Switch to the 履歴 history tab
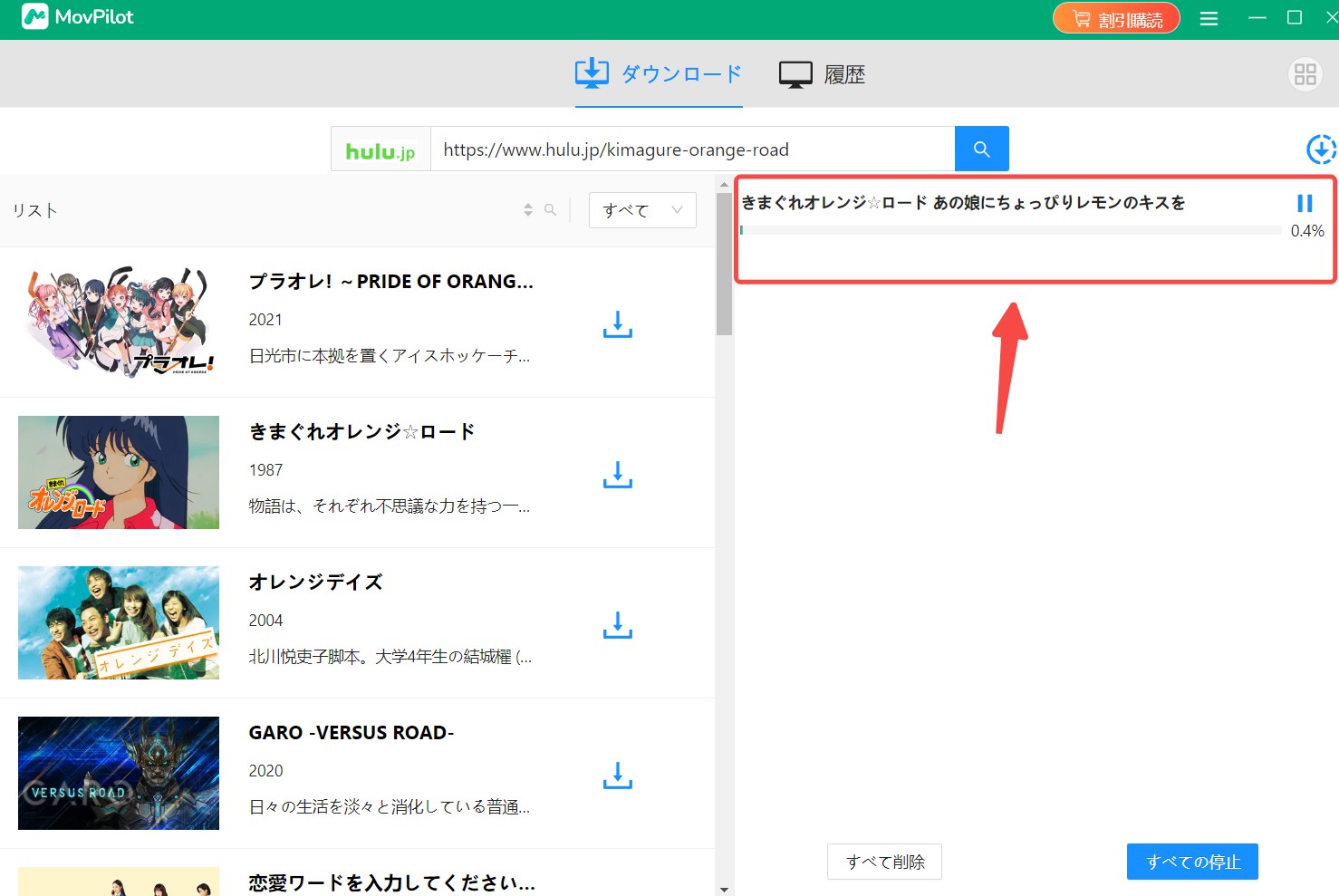Viewport: 1339px width, 896px height. click(822, 74)
